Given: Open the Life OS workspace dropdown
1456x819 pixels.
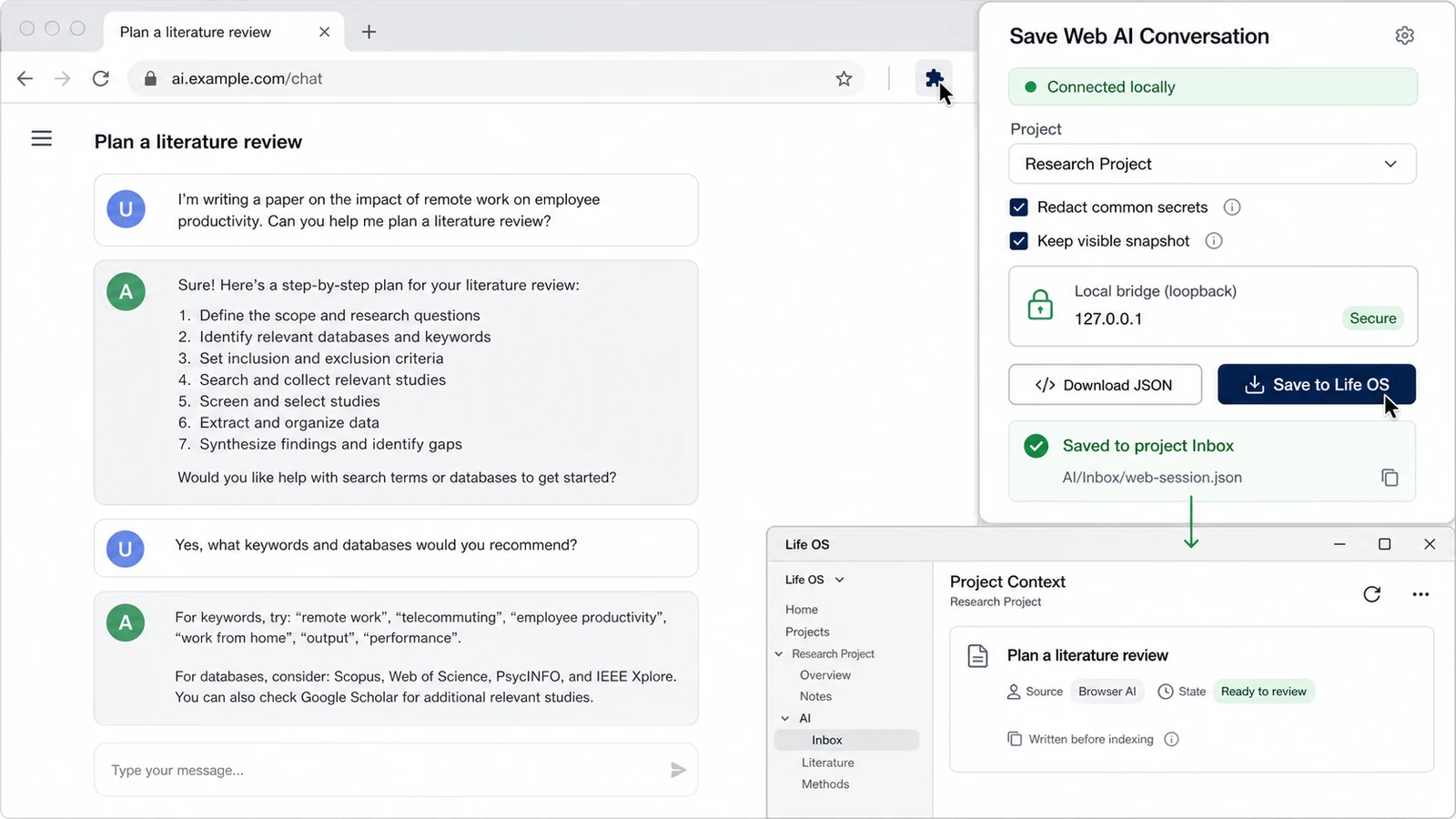Looking at the screenshot, I should tap(814, 580).
